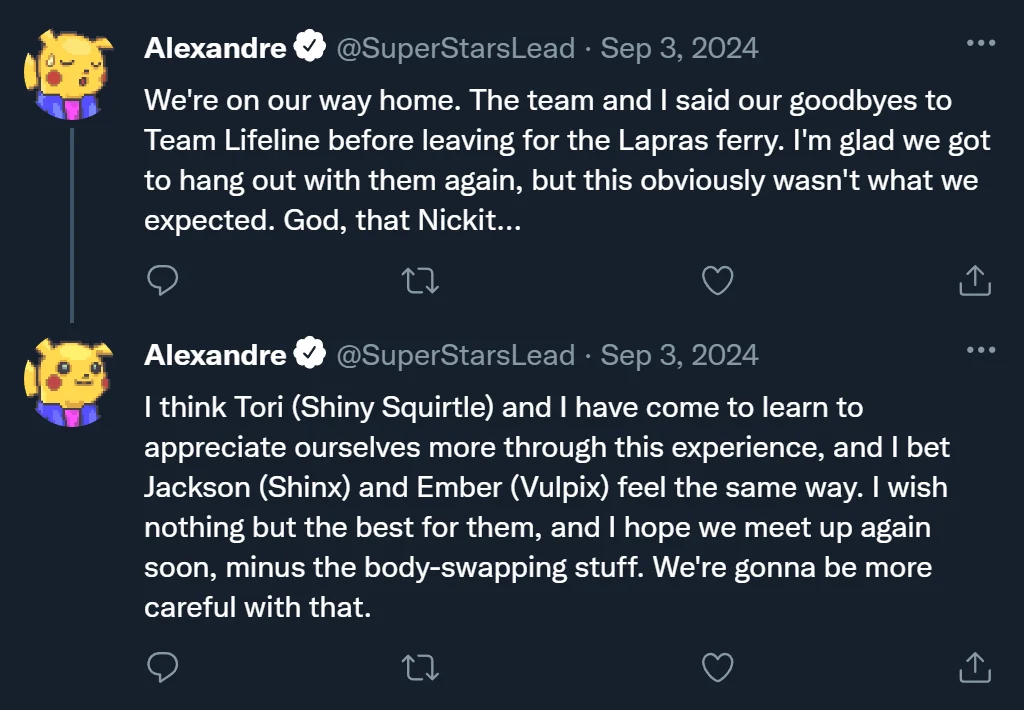Screen dimensions: 1024x710
Task: Reply to the second tweet about Tori
Action: click(162, 666)
